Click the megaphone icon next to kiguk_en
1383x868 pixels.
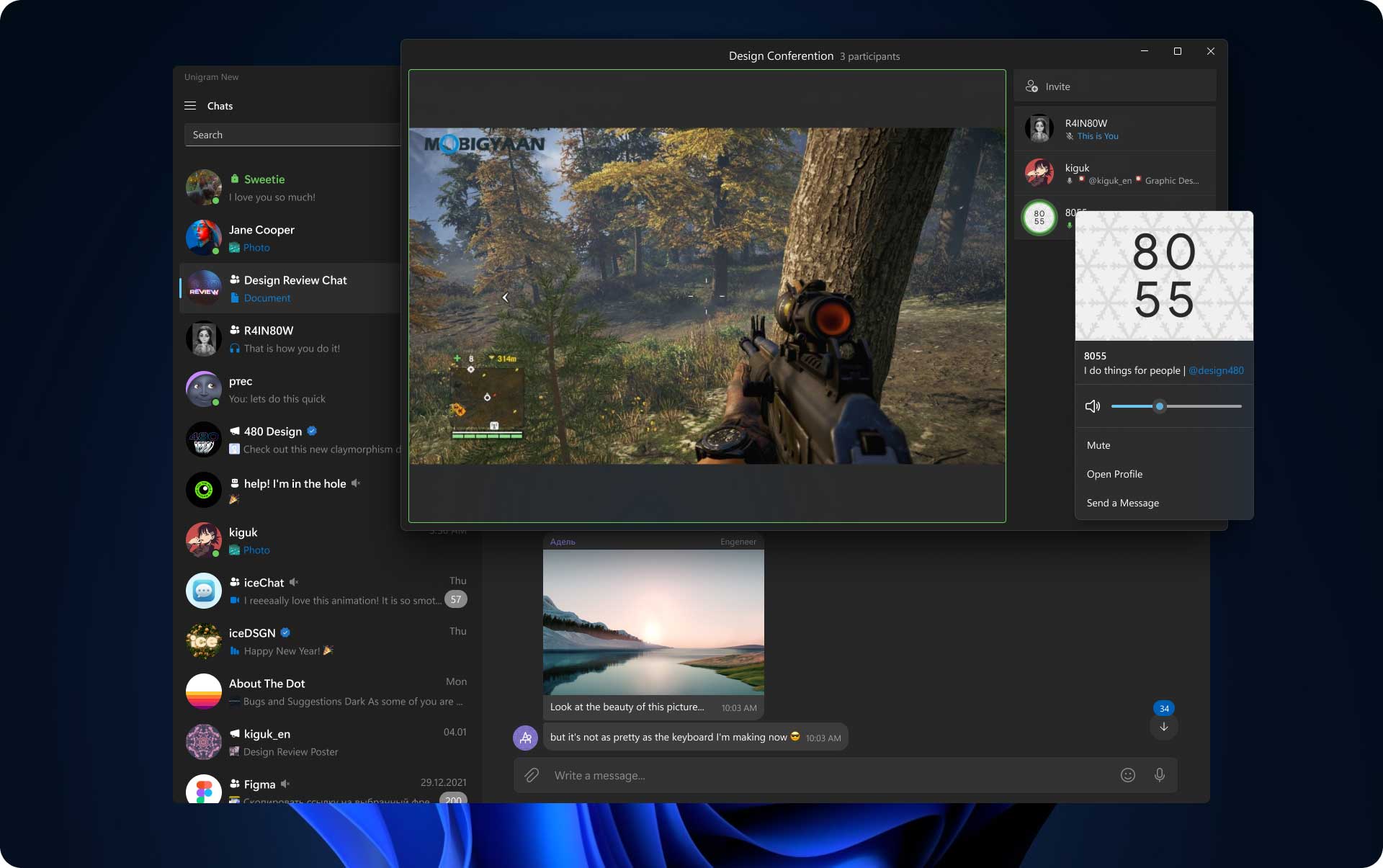235,733
